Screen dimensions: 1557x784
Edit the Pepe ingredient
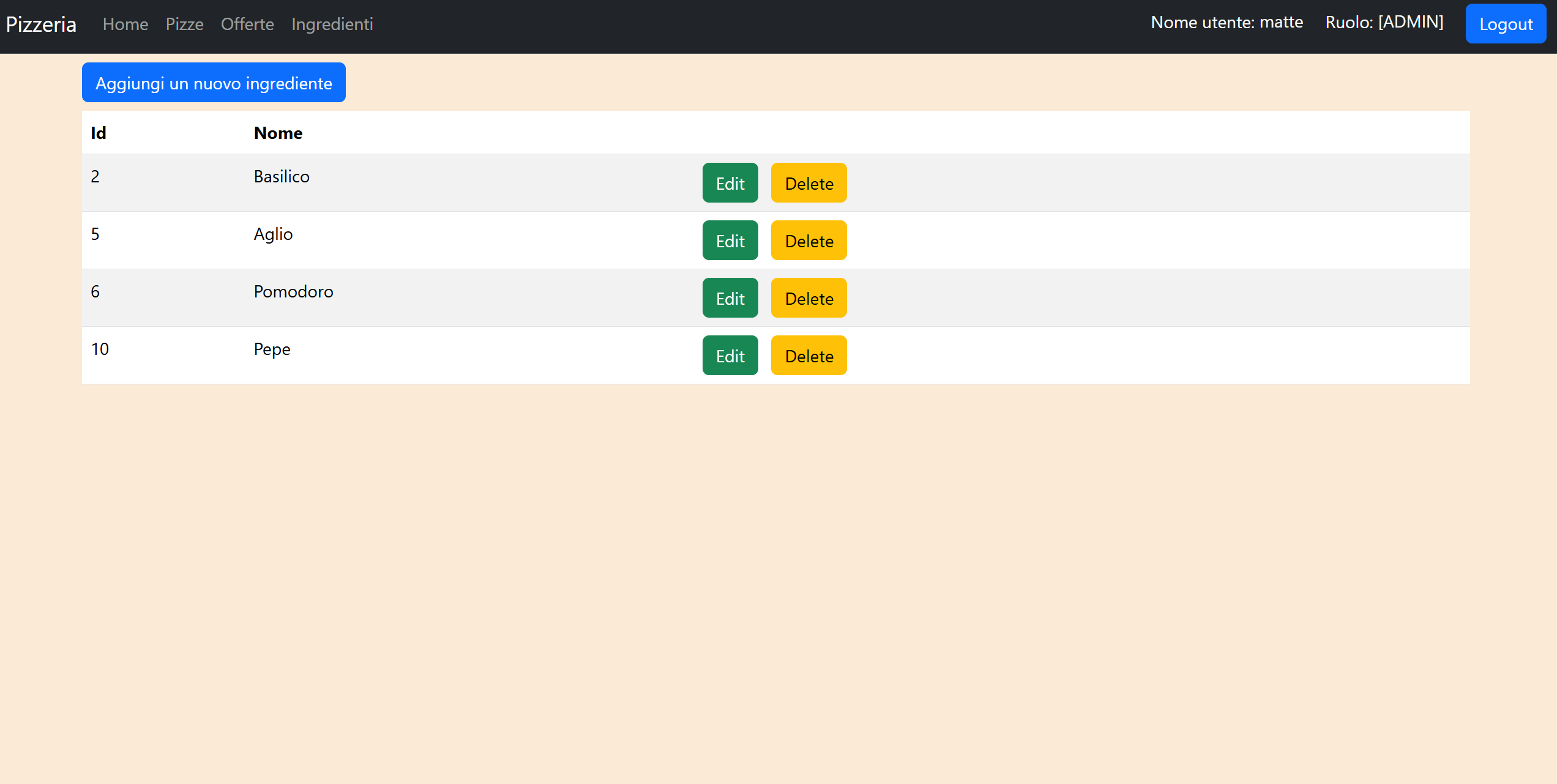coord(730,356)
